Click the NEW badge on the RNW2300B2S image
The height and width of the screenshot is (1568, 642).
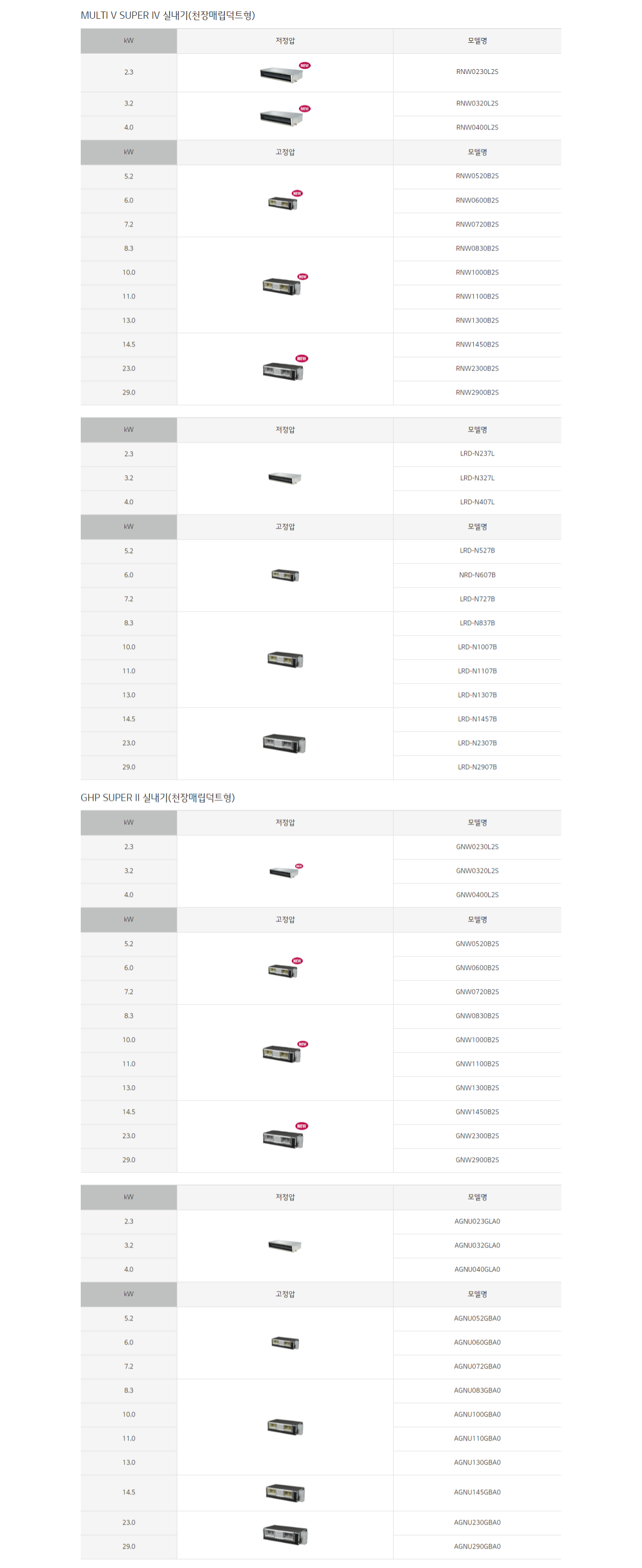301,359
